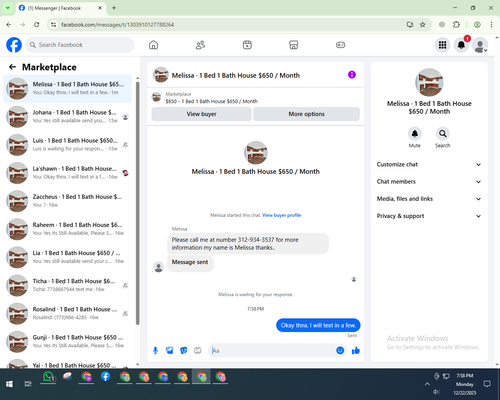
Task: Choose a GIF icon in composer
Action: click(x=198, y=350)
